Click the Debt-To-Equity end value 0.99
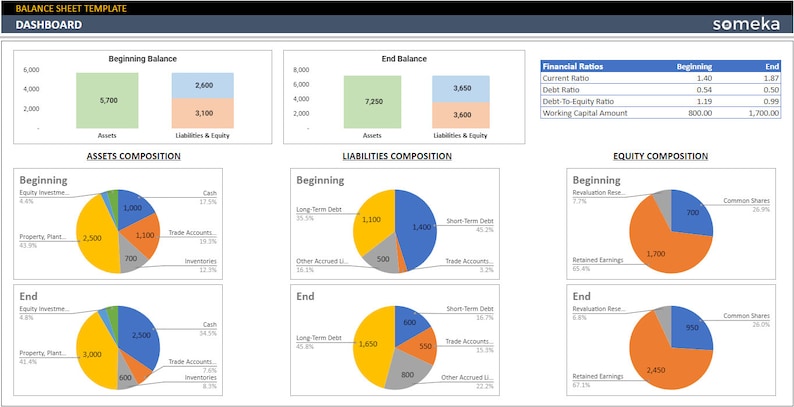This screenshot has height=407, width=794. (771, 101)
